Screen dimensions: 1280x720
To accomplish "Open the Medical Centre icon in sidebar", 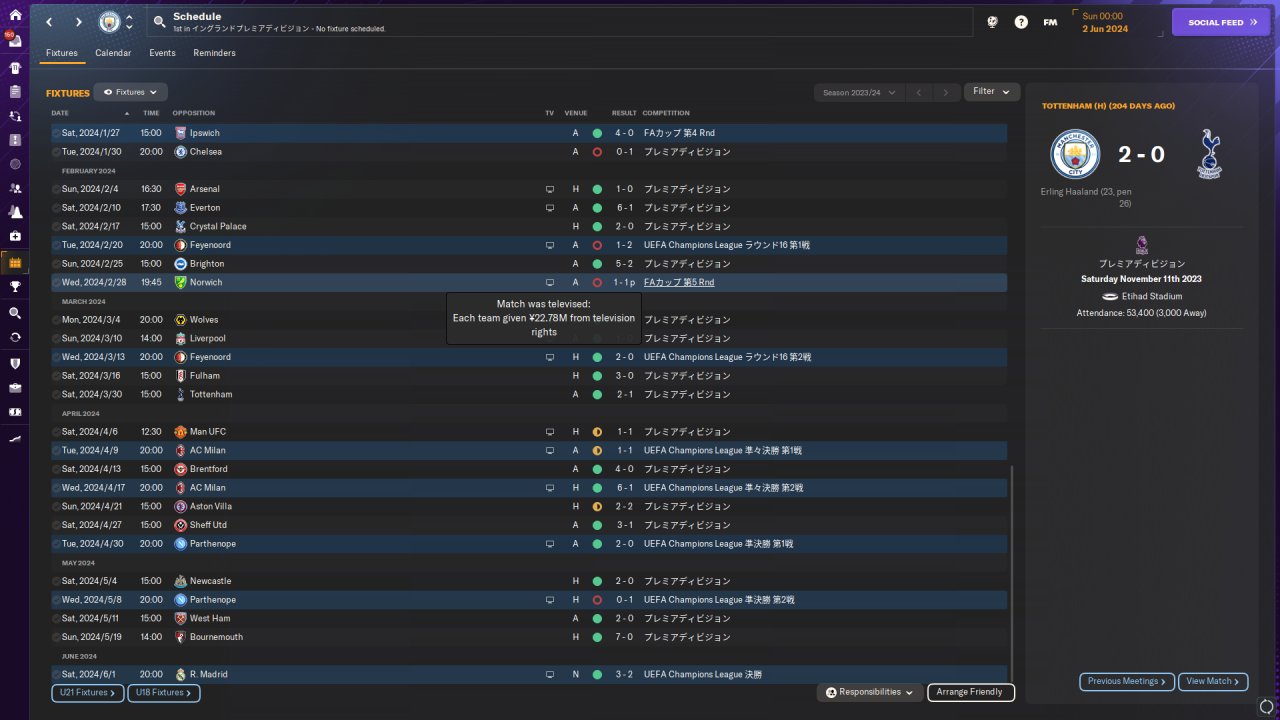I will (x=15, y=236).
